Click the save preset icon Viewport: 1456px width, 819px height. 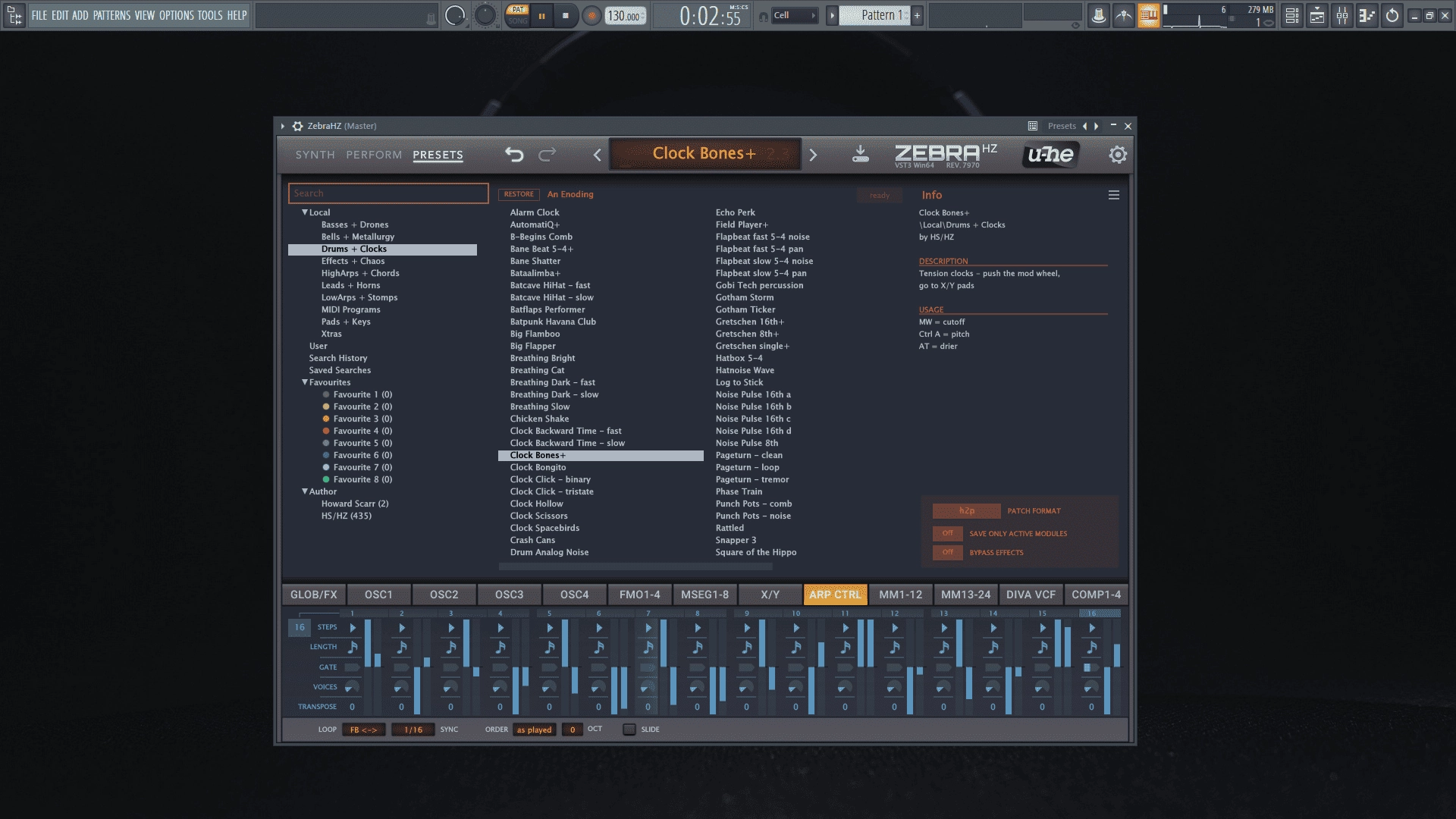[860, 154]
